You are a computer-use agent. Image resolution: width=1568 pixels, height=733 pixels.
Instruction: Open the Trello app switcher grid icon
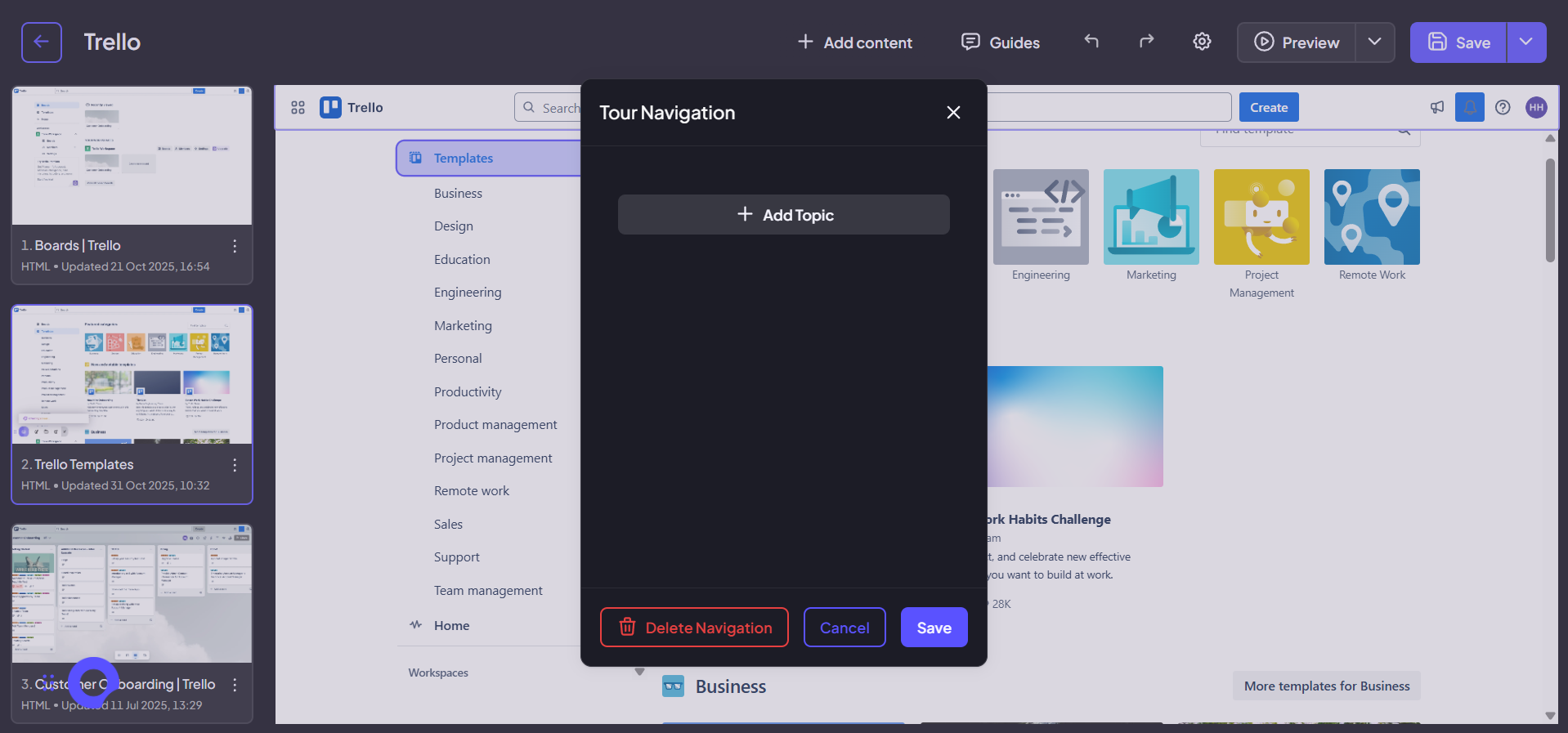tap(298, 108)
